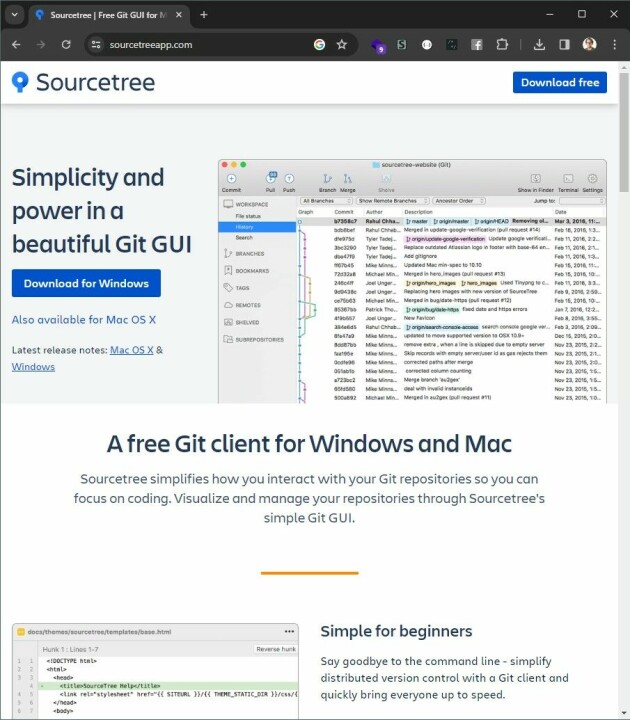Open site information icon in address bar
Viewport: 630px width, 720px height.
[96, 45]
